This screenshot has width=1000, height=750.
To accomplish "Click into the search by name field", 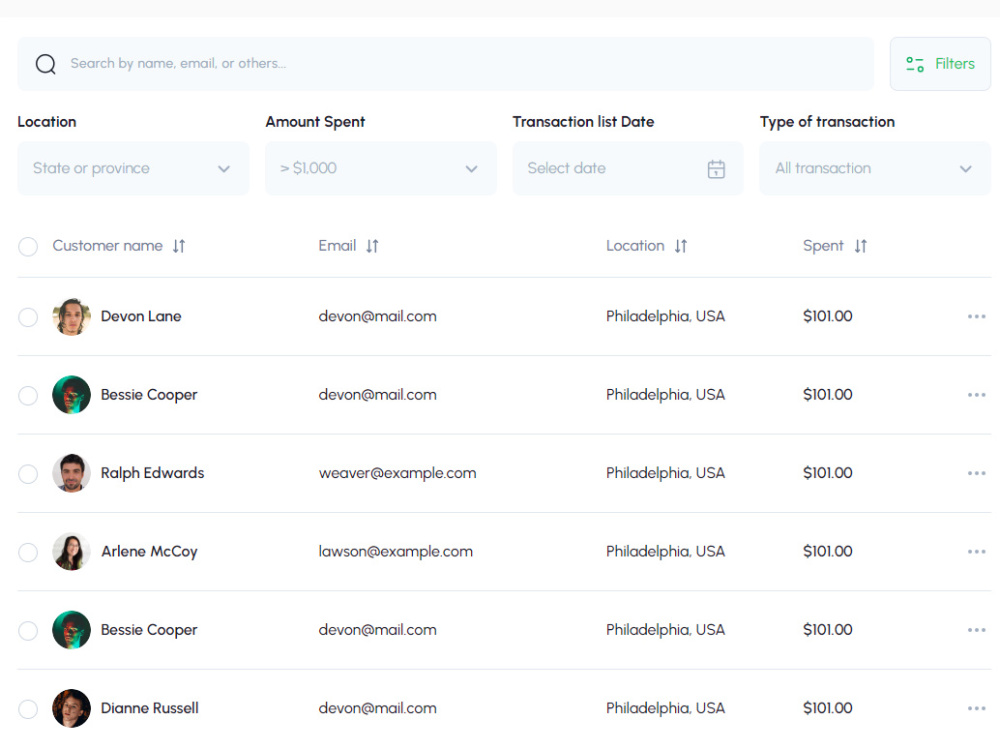I will (445, 64).
